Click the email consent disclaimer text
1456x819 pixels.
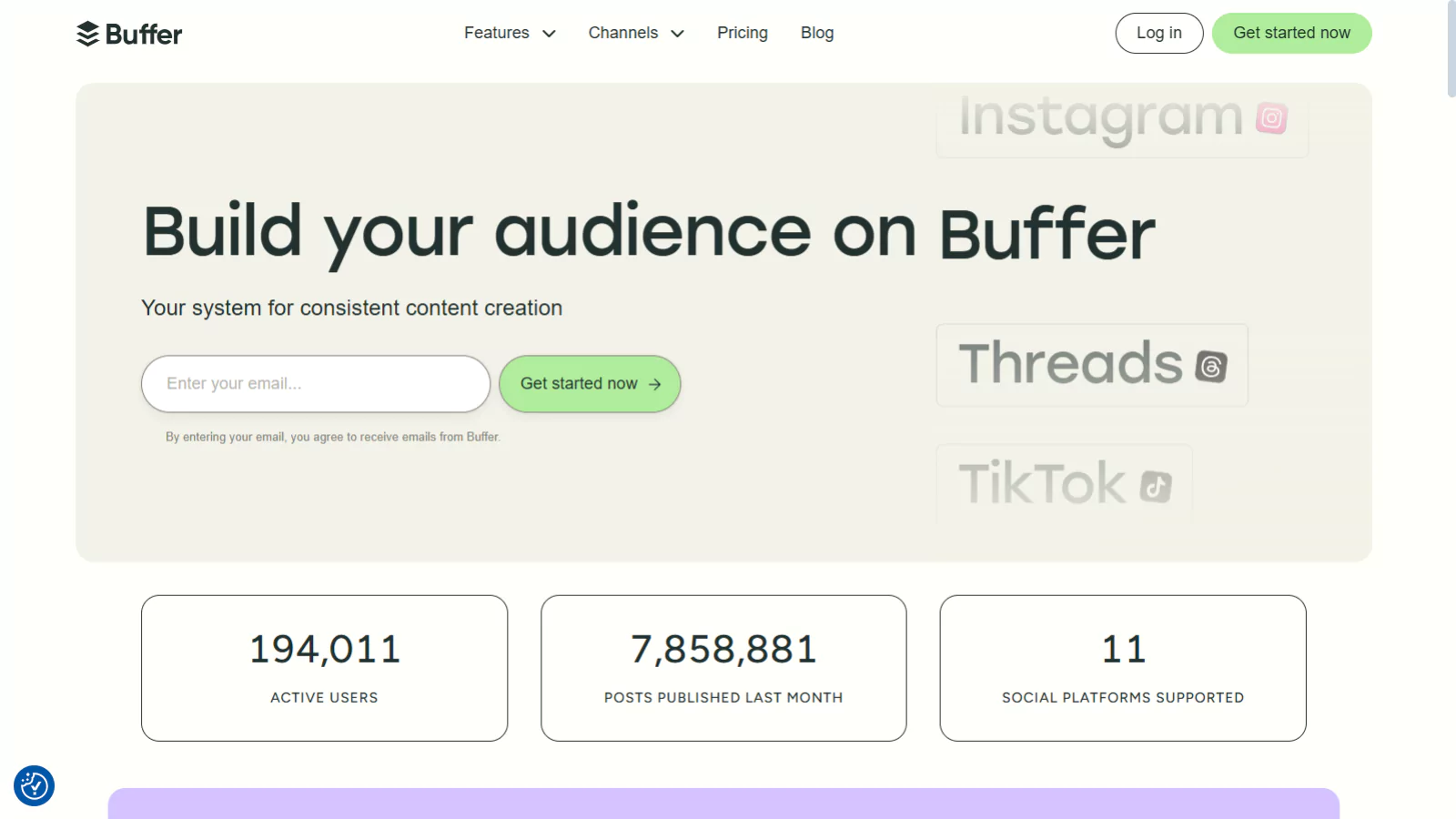(333, 438)
